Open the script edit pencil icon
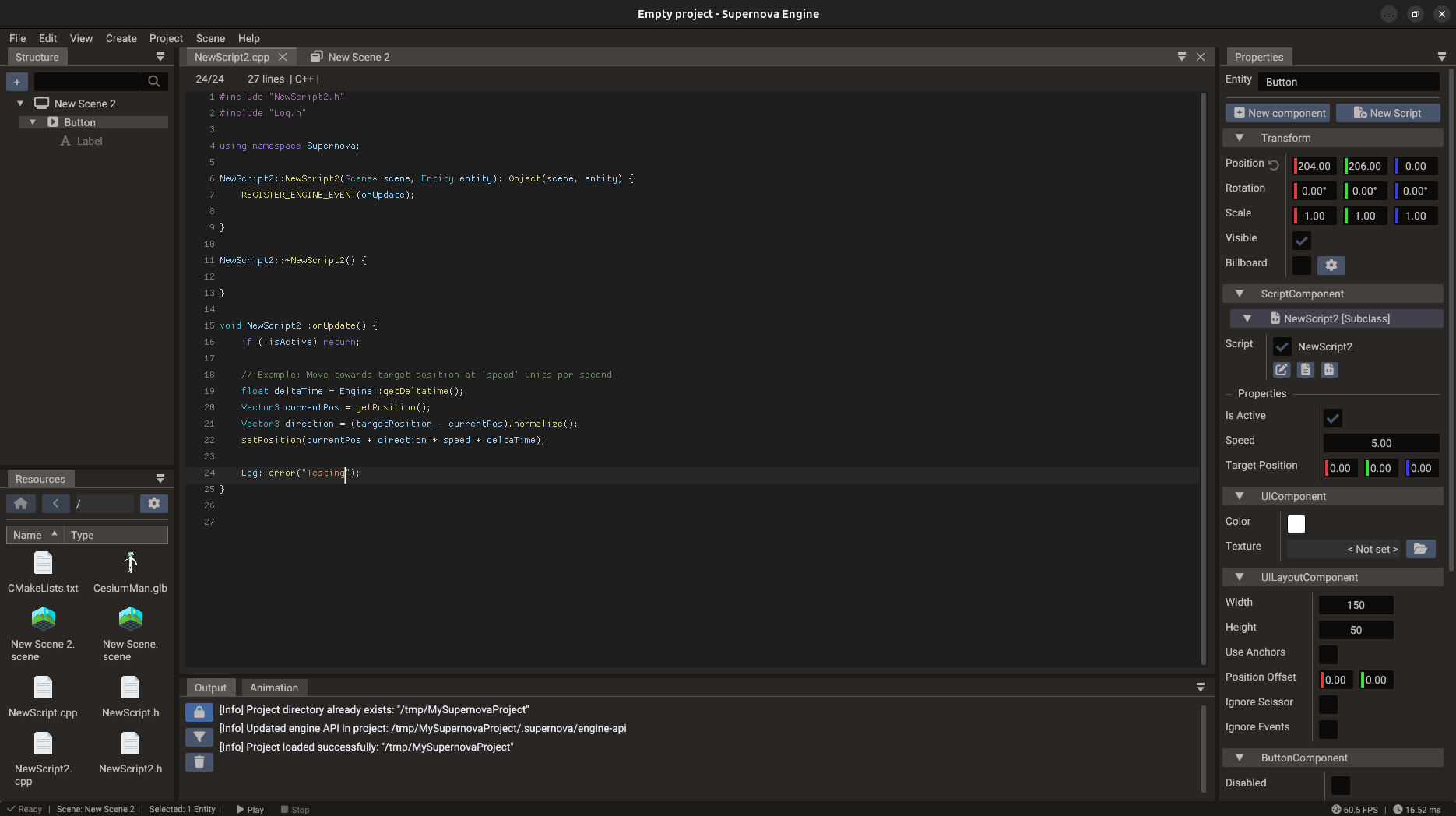 (1281, 370)
